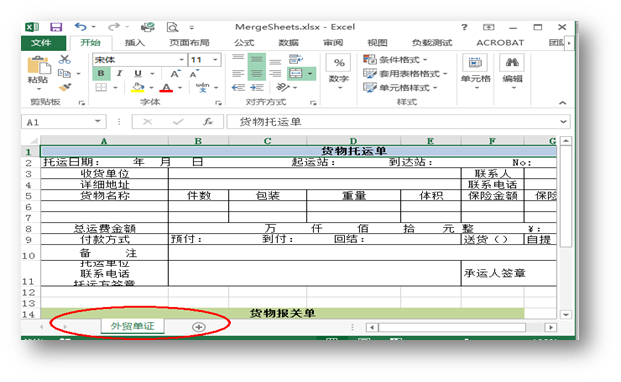Open the 宋体 font name dropdown

click(x=182, y=60)
